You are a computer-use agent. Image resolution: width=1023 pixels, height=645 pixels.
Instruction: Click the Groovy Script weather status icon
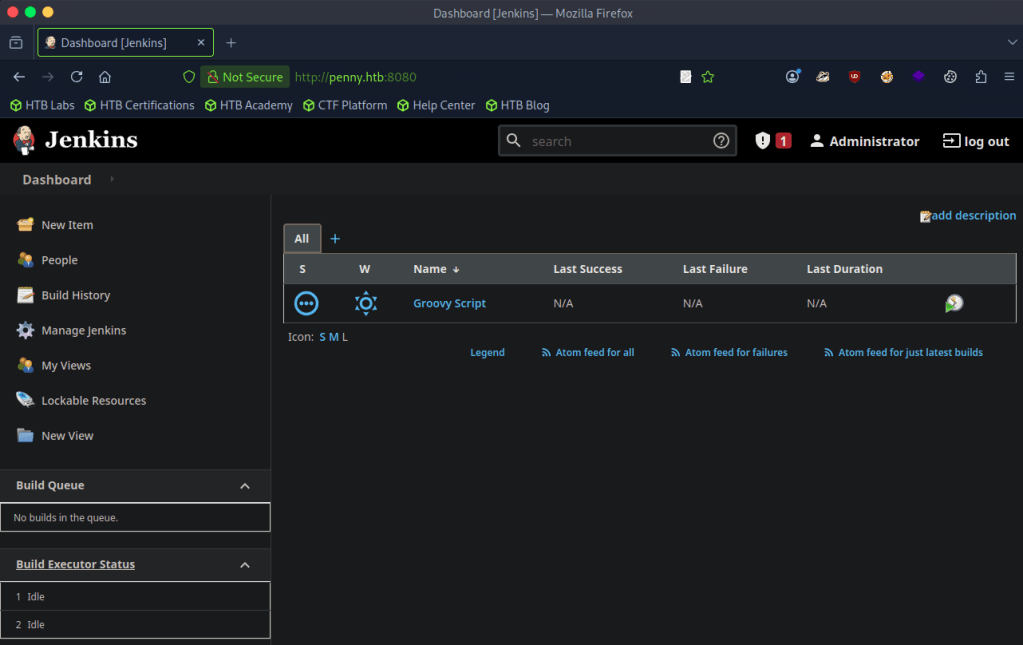point(366,303)
